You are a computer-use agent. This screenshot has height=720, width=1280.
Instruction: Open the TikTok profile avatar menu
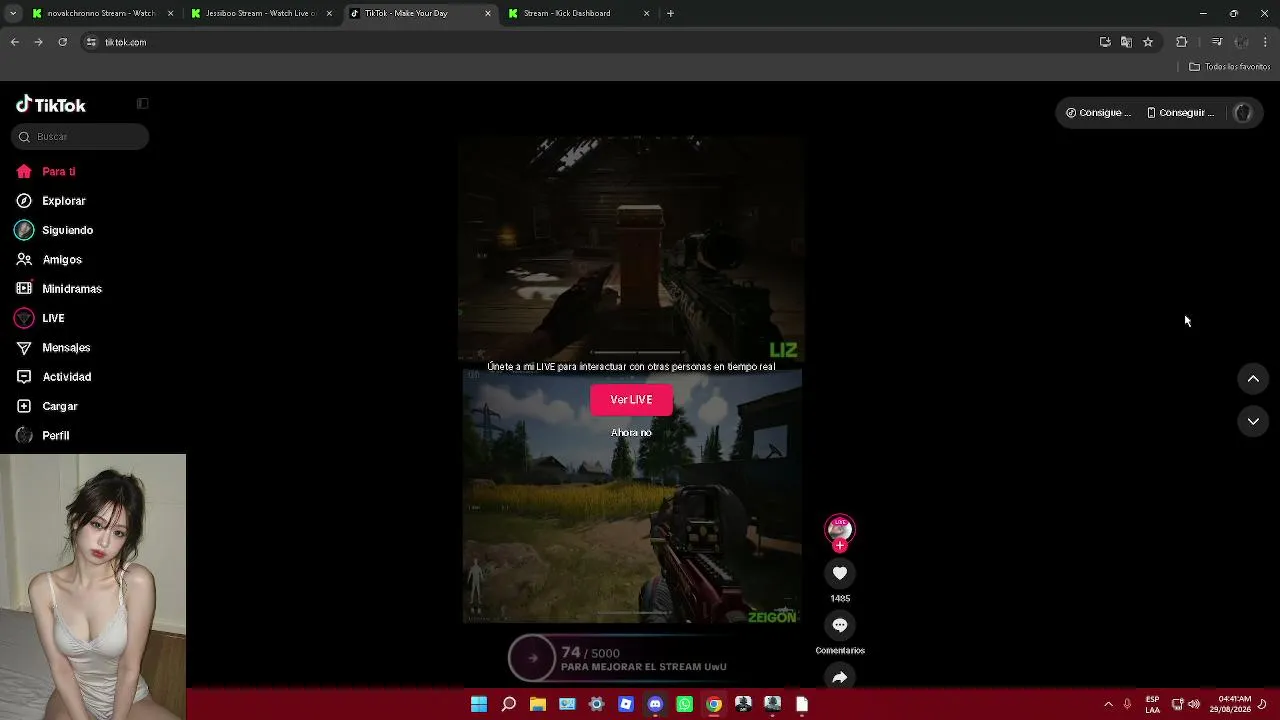pos(1243,113)
